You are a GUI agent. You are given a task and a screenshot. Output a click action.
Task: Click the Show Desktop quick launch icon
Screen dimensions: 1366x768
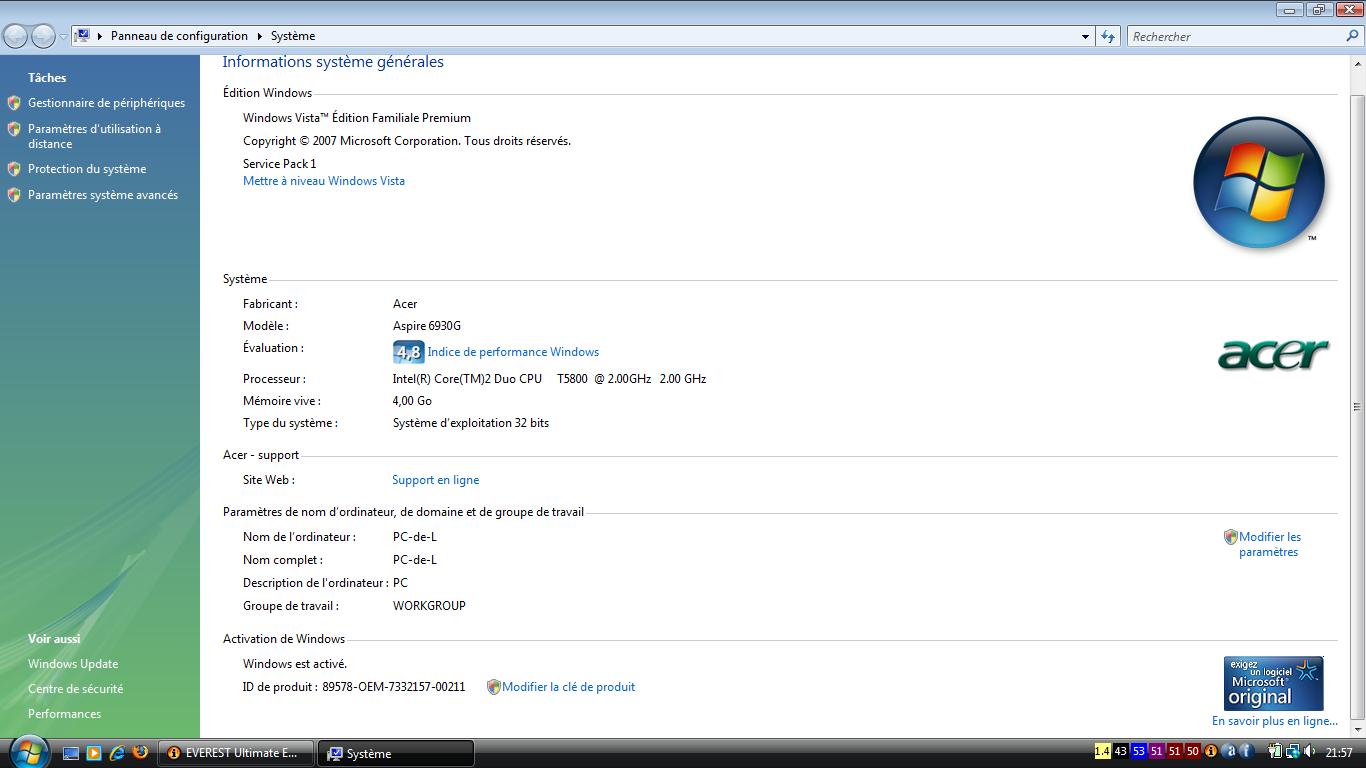[x=71, y=753]
